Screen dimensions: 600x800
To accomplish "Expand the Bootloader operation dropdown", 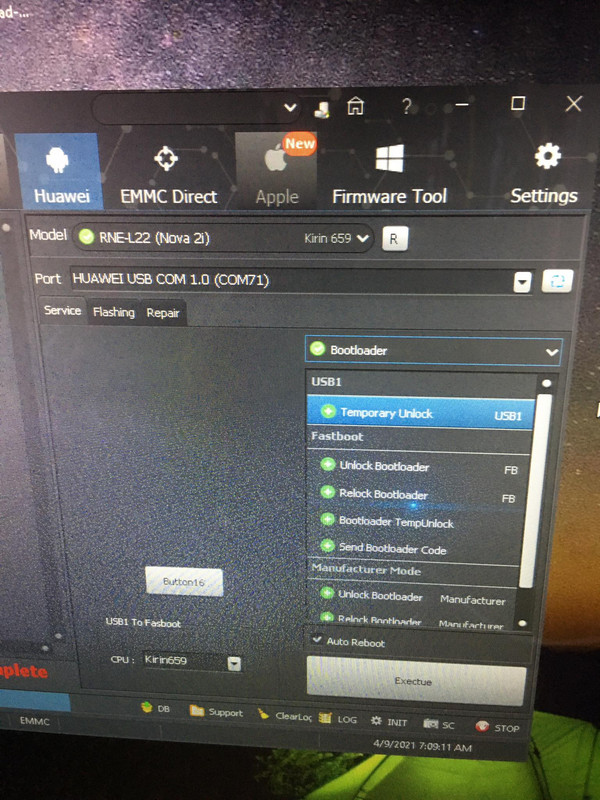I will coord(434,351).
